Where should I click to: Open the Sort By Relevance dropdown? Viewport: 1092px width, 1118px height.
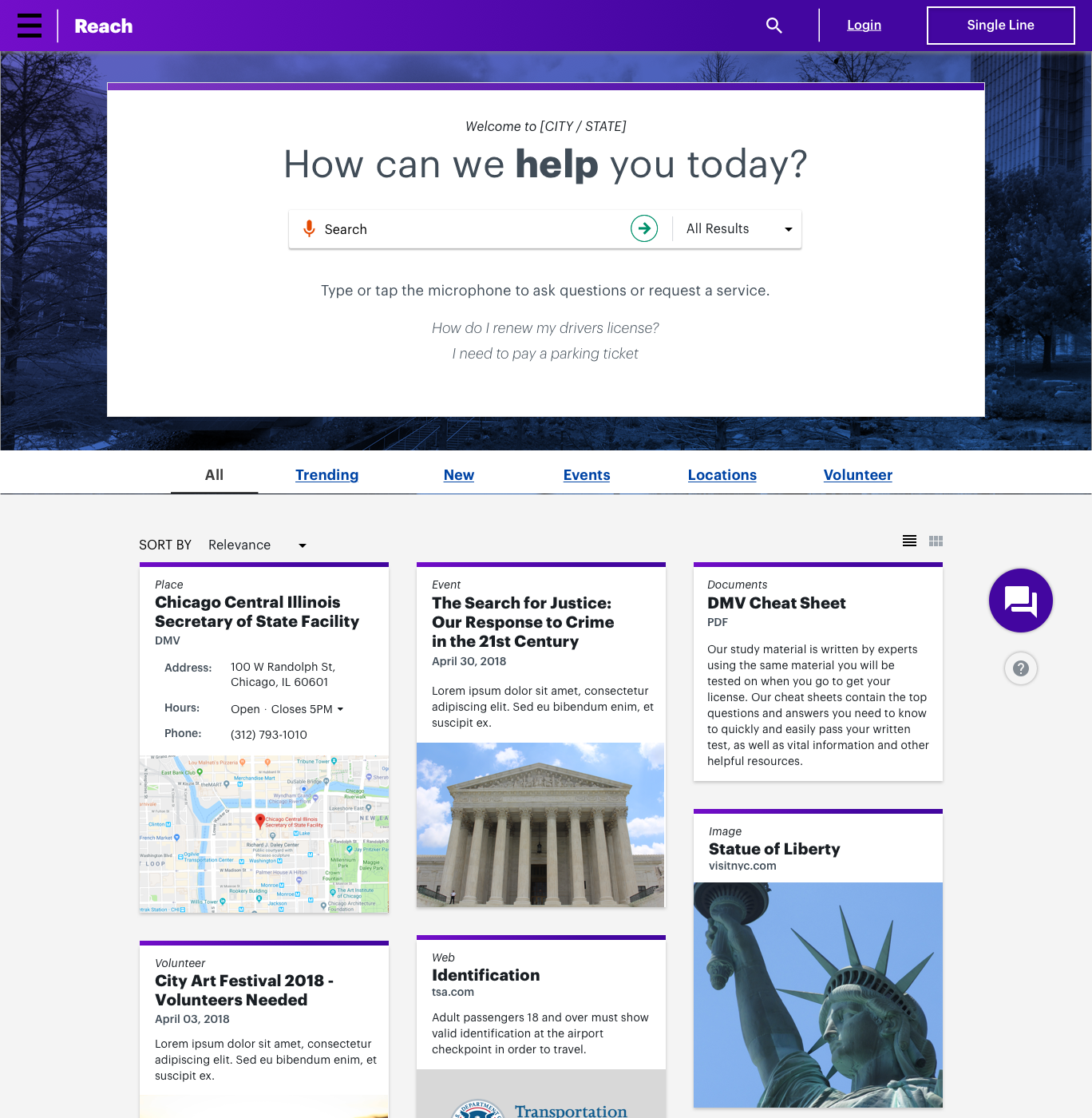[255, 545]
